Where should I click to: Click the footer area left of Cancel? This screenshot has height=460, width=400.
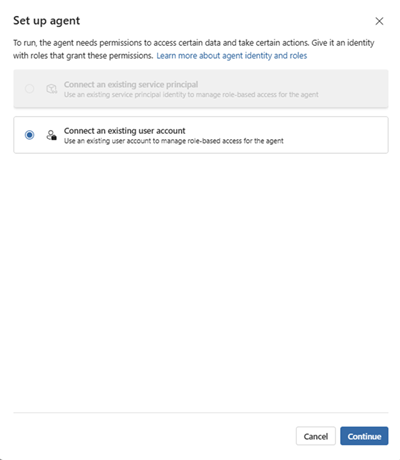click(153, 436)
